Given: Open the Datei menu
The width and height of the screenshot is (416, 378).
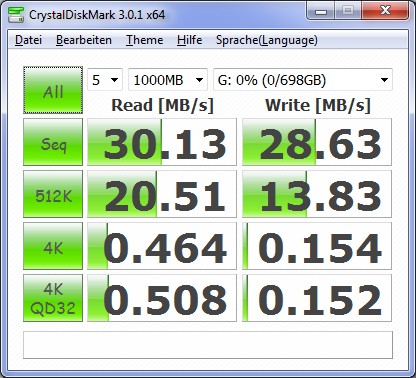Looking at the screenshot, I should point(28,40).
